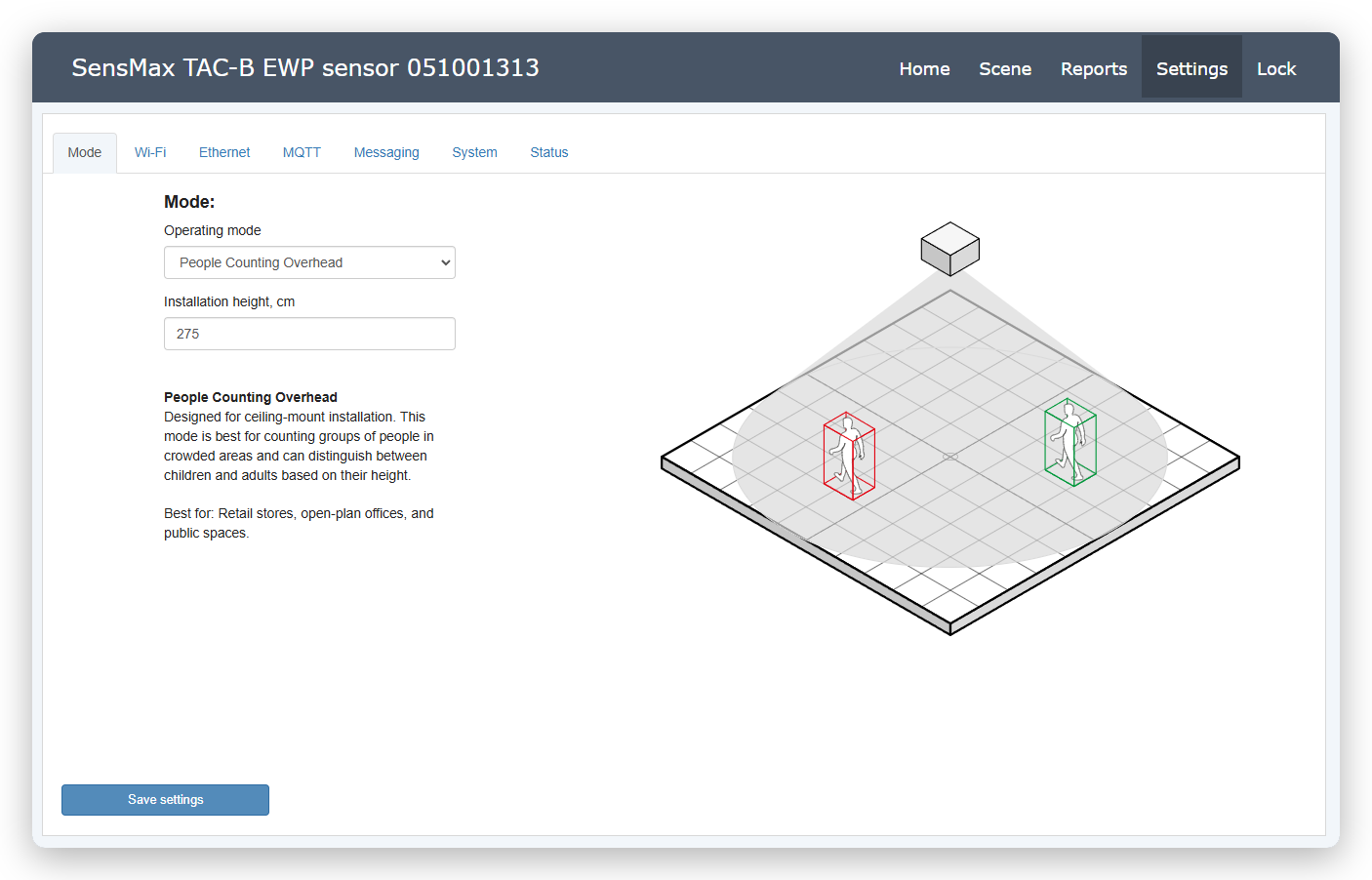Open the Home page

924,68
